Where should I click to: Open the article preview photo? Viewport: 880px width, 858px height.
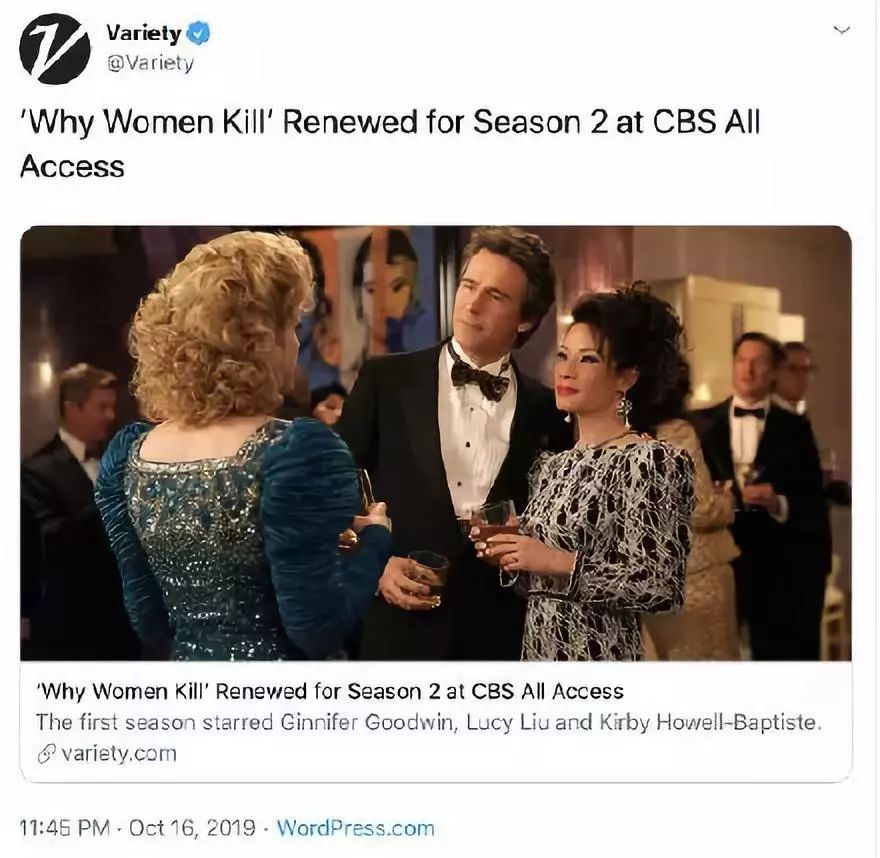point(436,443)
